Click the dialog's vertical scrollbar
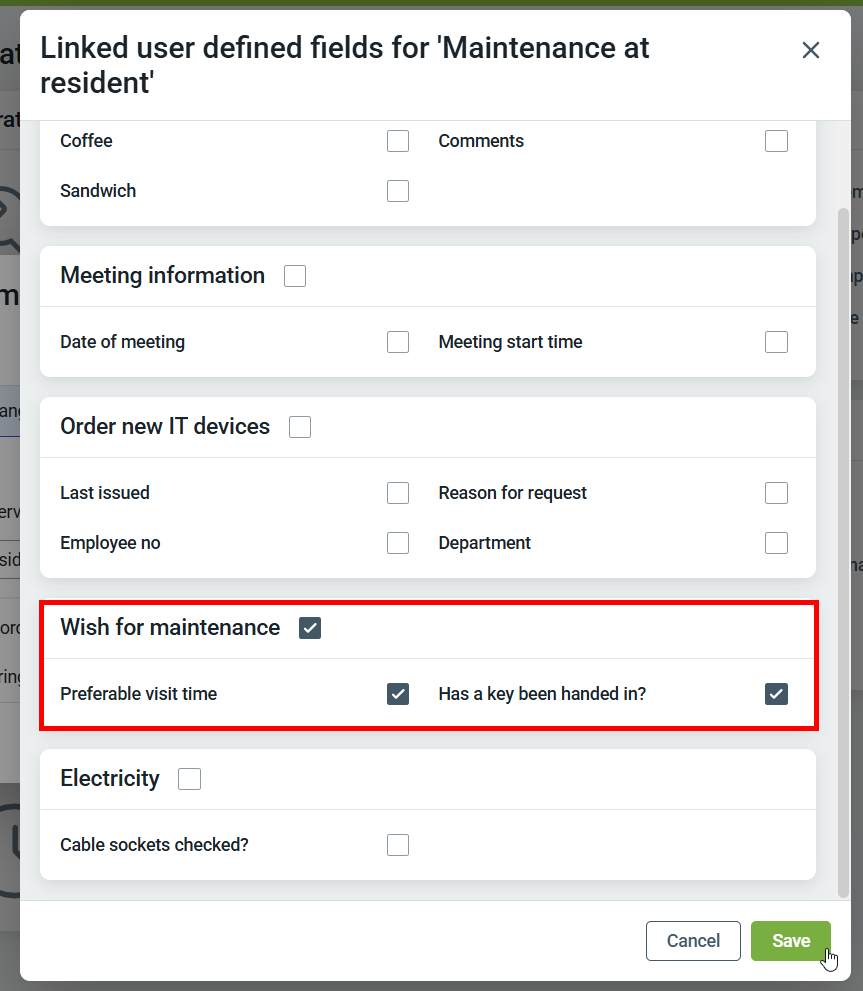Image resolution: width=863 pixels, height=991 pixels. coord(843,550)
